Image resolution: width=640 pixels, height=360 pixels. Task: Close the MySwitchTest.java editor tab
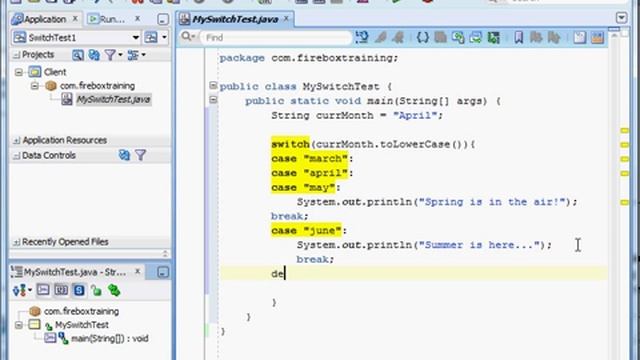point(286,19)
